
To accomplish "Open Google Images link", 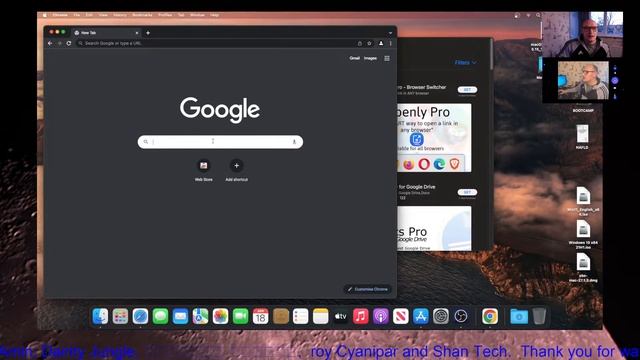I will click(x=370, y=58).
